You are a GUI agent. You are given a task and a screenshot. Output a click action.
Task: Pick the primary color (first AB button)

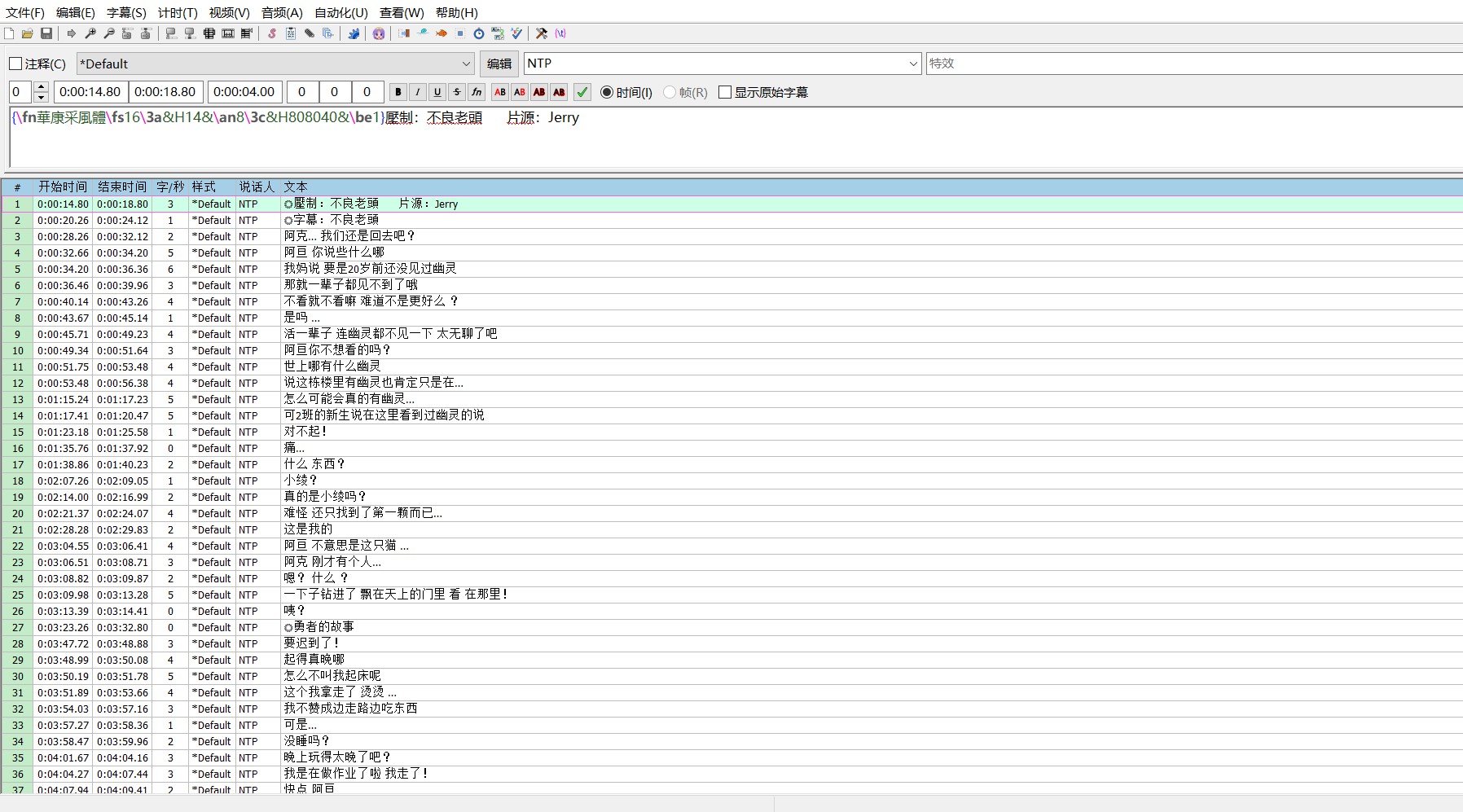[x=500, y=92]
